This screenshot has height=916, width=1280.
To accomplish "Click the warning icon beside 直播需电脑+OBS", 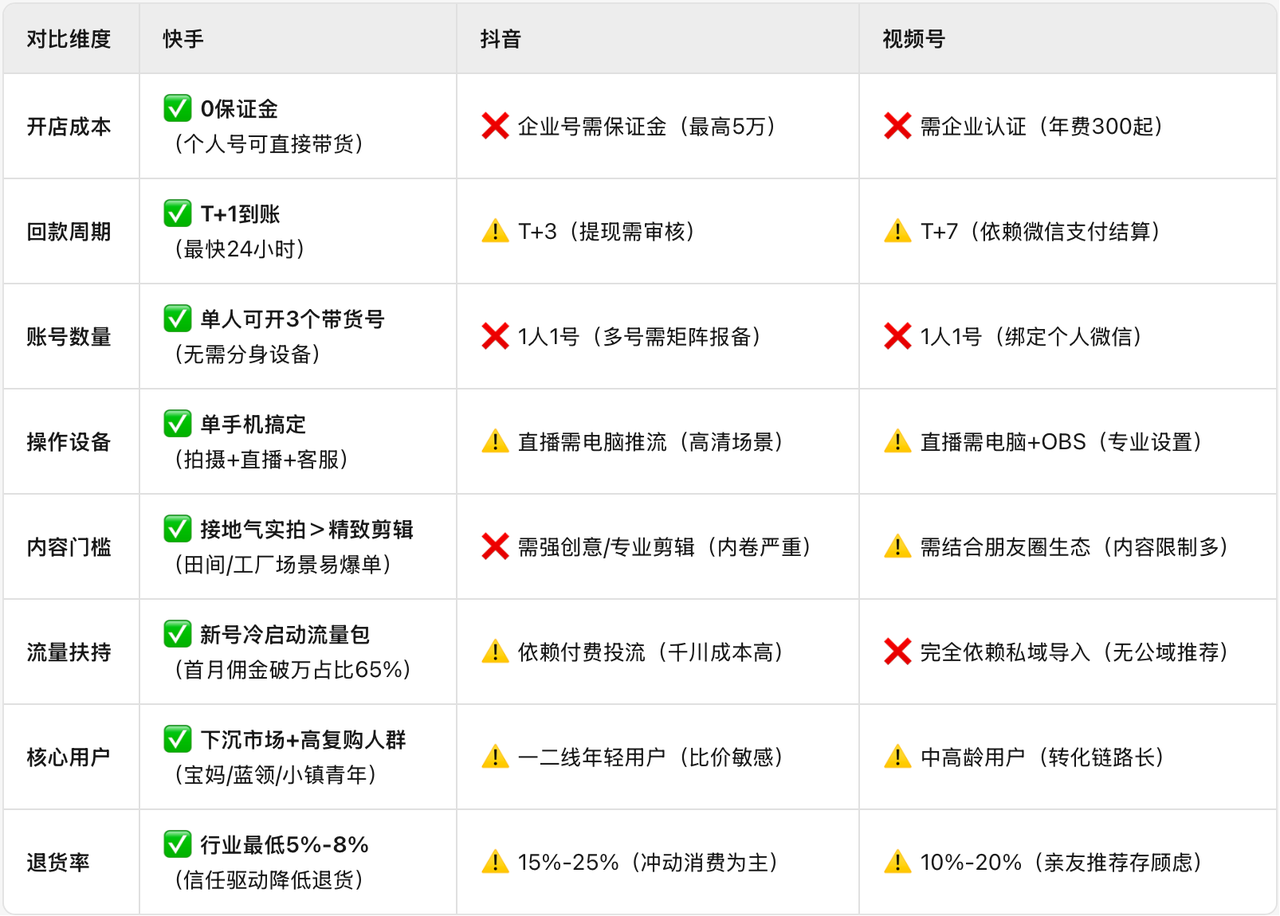I will pos(897,442).
